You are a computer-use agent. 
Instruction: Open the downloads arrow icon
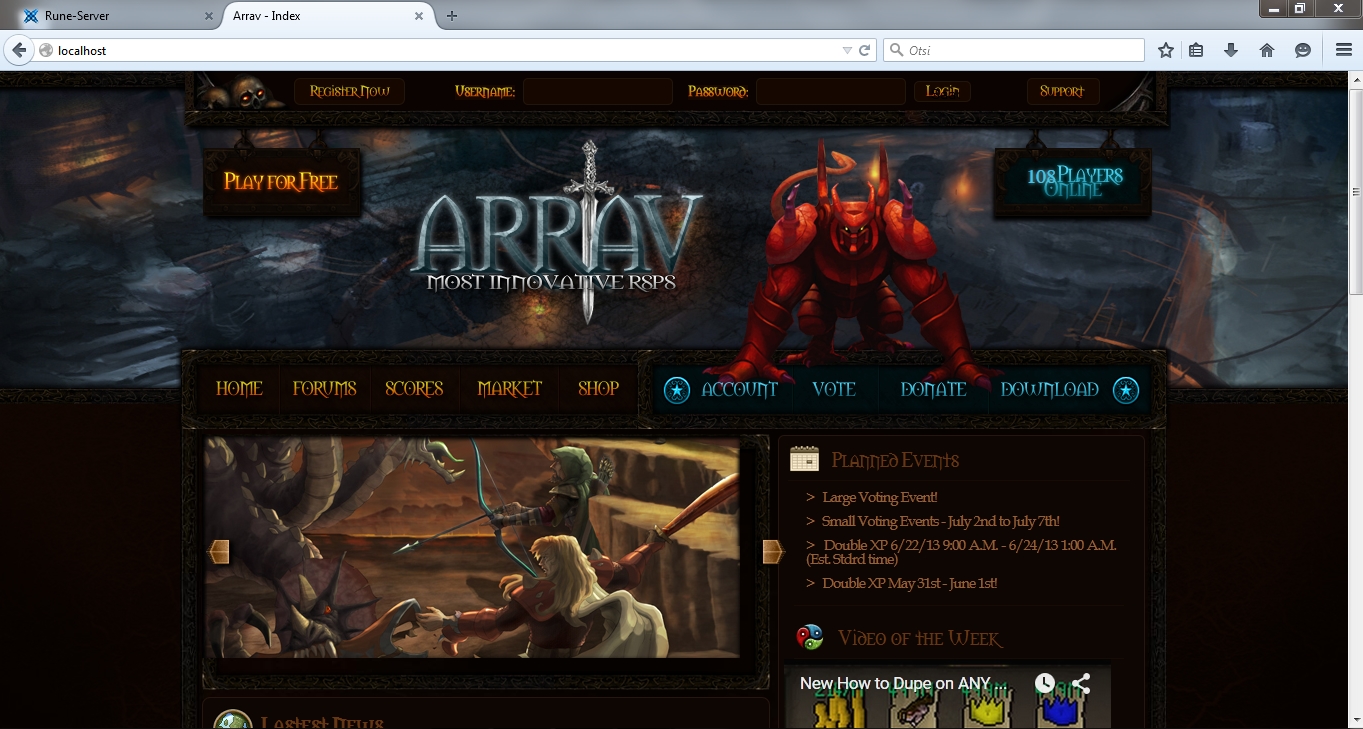[x=1231, y=50]
